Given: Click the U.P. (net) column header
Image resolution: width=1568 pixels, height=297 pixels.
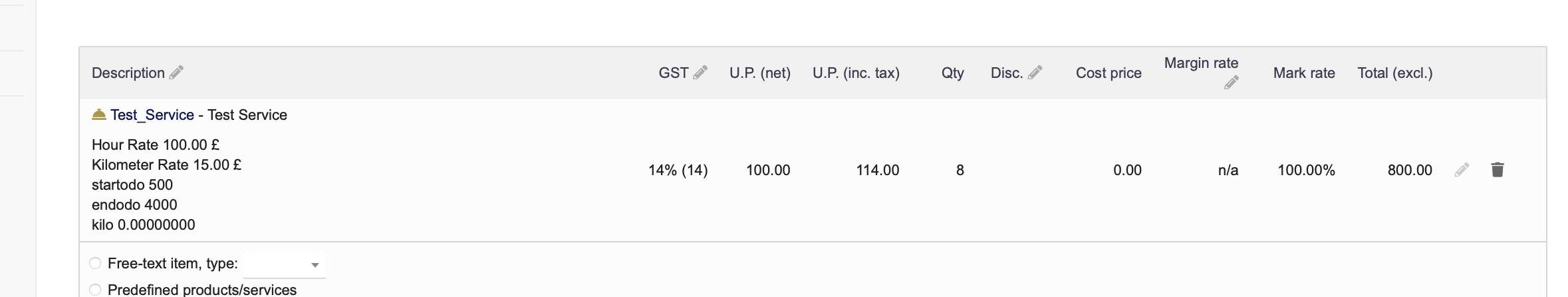Looking at the screenshot, I should click(760, 73).
